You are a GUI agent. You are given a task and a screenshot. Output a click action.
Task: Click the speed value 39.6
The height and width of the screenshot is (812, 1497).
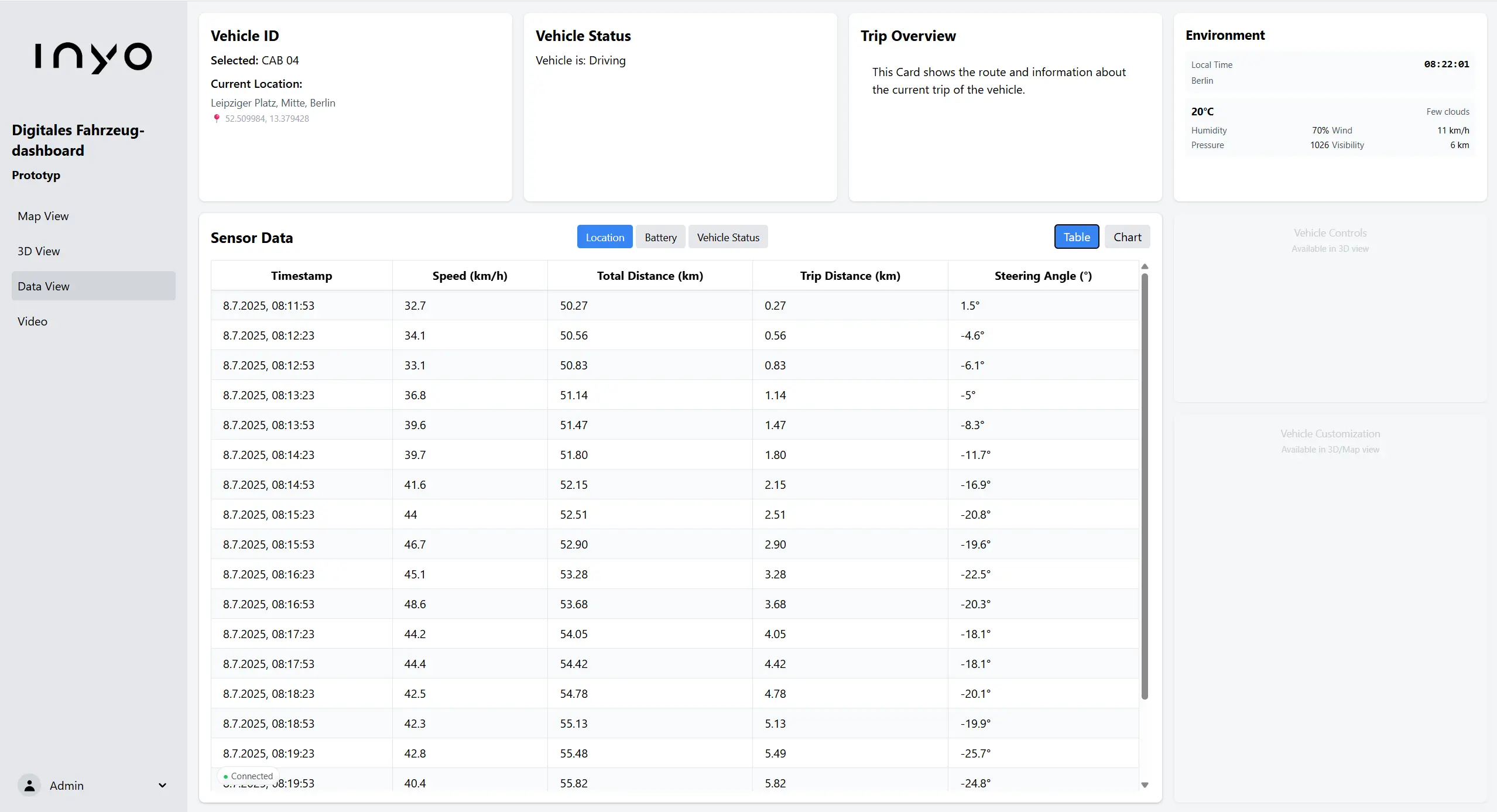[x=415, y=425]
